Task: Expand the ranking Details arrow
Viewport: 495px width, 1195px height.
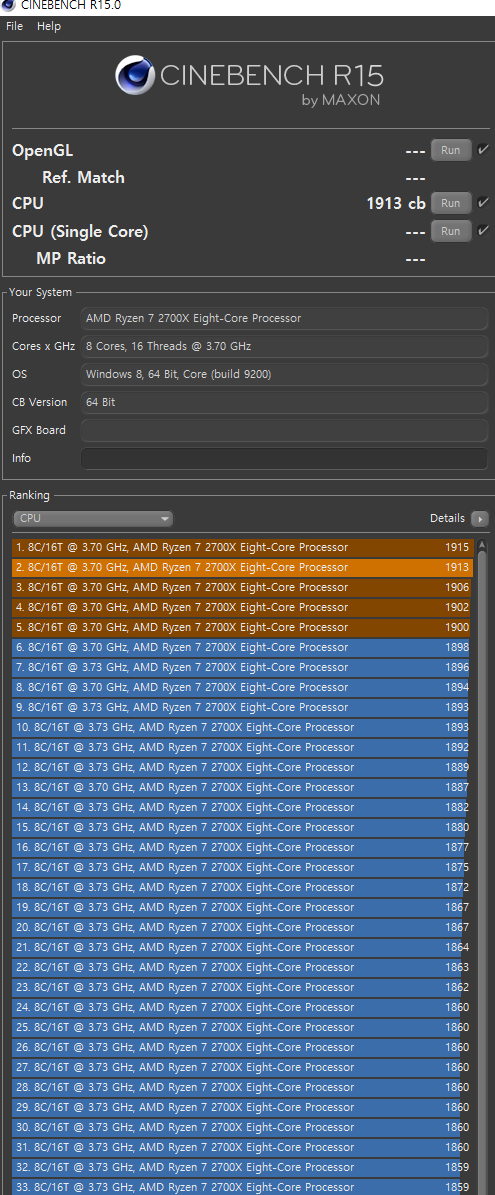Action: [x=480, y=519]
